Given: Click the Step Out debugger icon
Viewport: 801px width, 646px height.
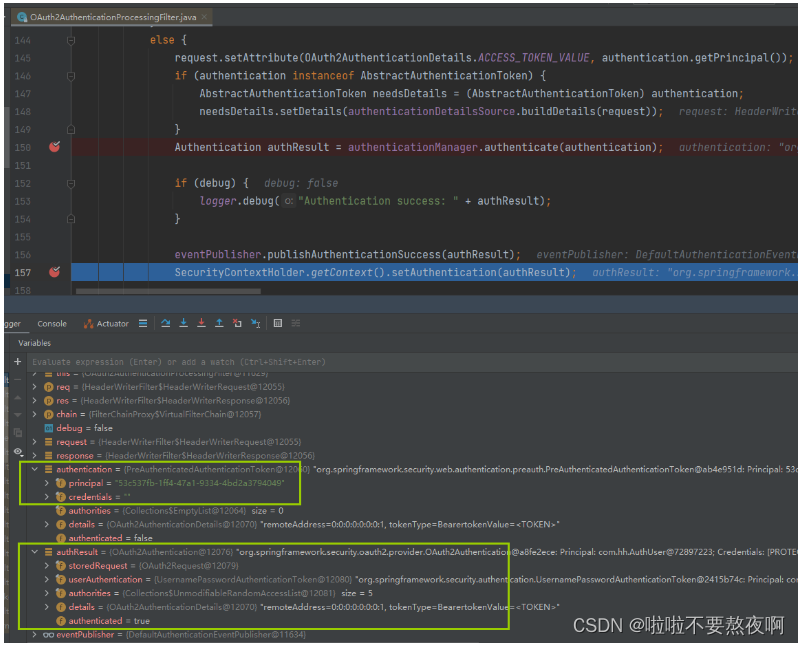Looking at the screenshot, I should 219,324.
